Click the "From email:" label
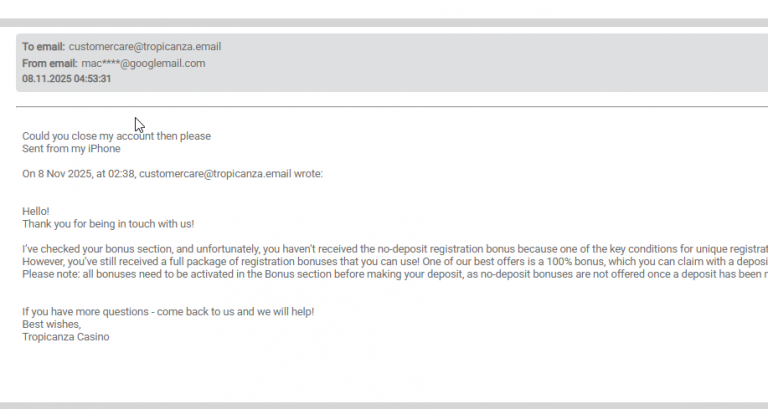 point(50,63)
